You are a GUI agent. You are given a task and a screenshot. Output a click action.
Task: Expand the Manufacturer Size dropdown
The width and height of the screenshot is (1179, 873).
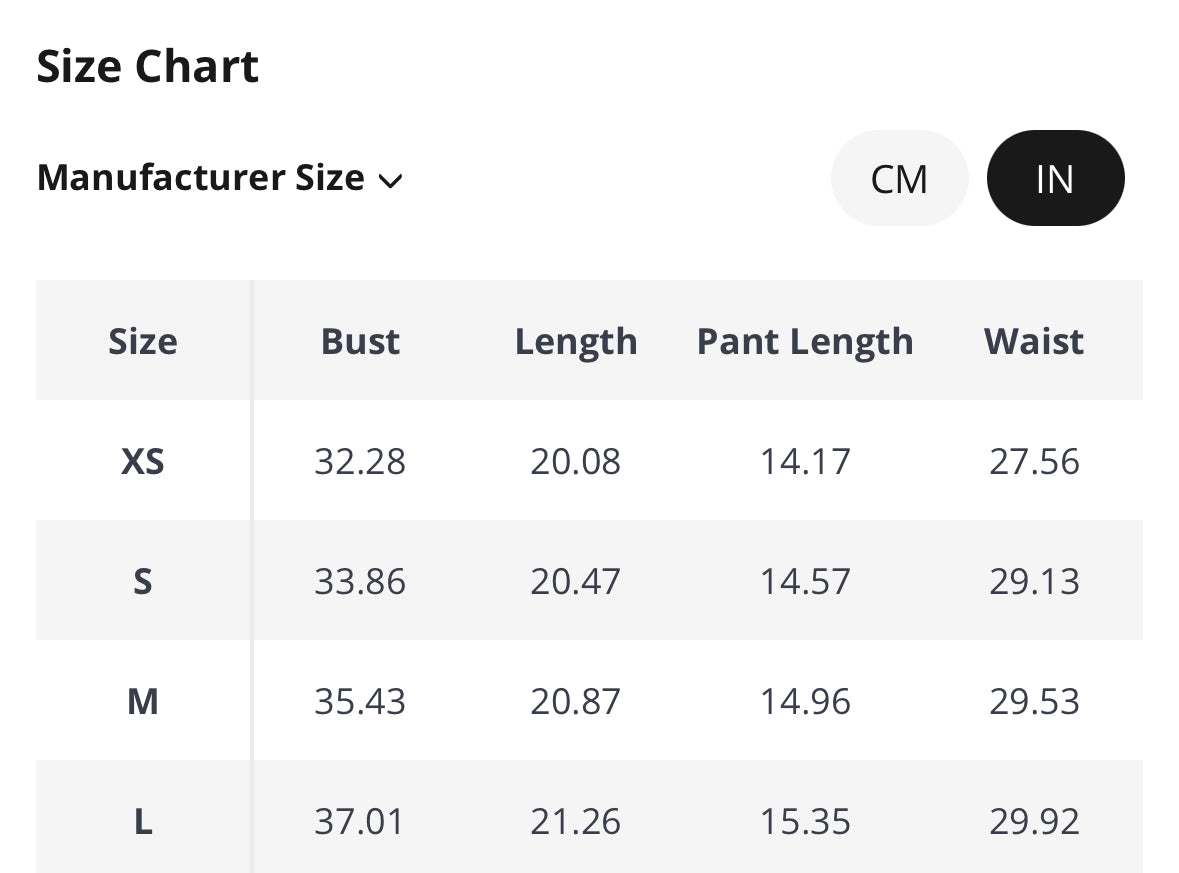[219, 178]
